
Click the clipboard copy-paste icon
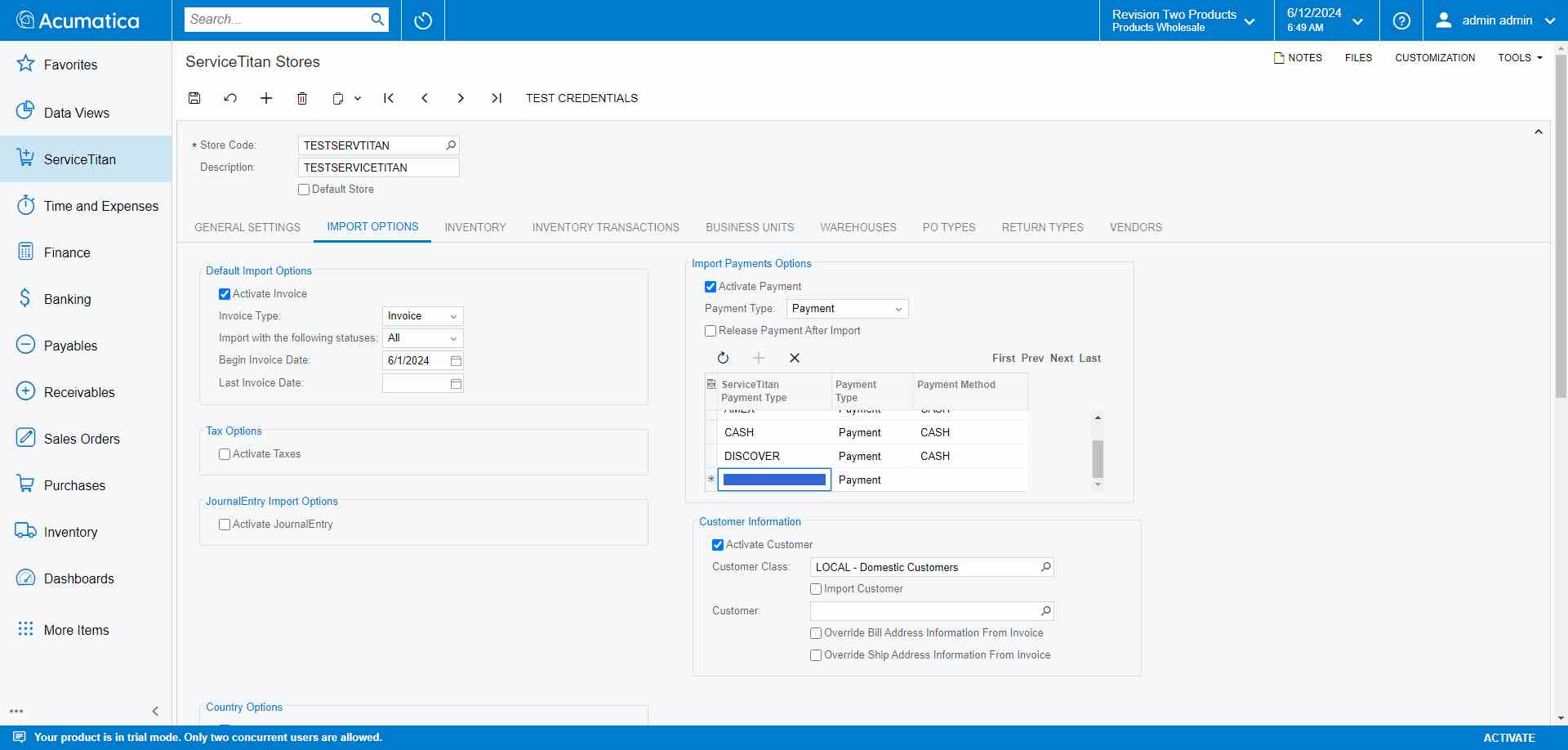(338, 98)
